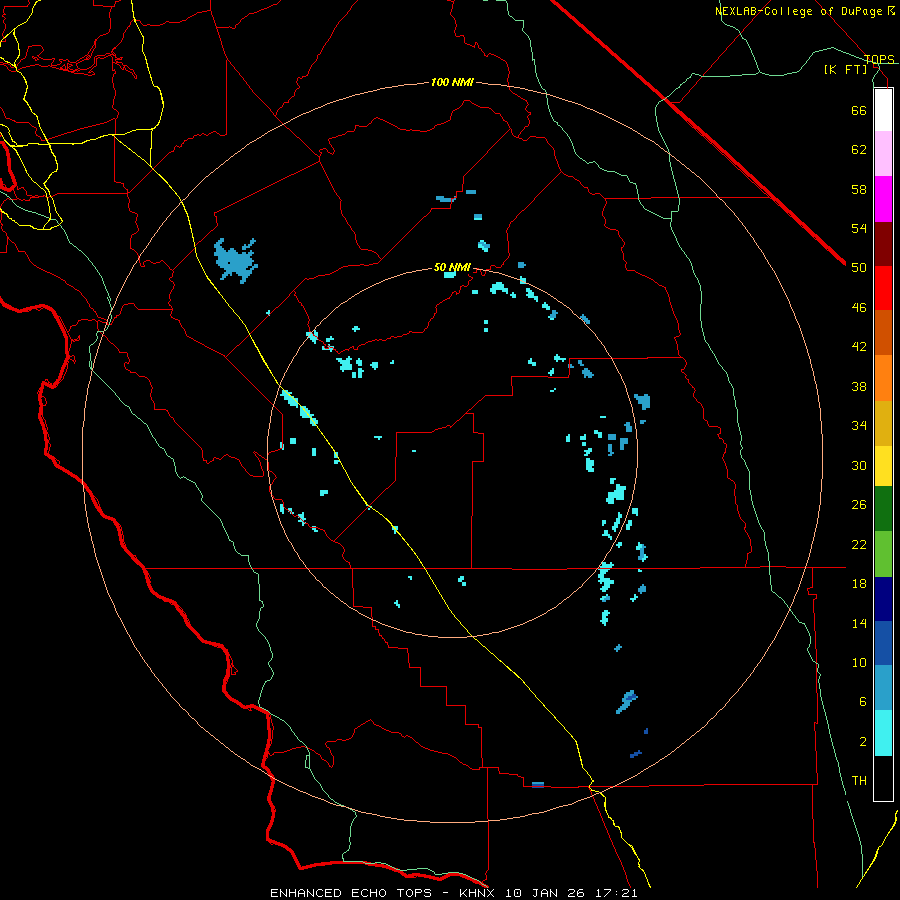Click the white 66 kft color swatch
The height and width of the screenshot is (900, 900).
click(883, 110)
